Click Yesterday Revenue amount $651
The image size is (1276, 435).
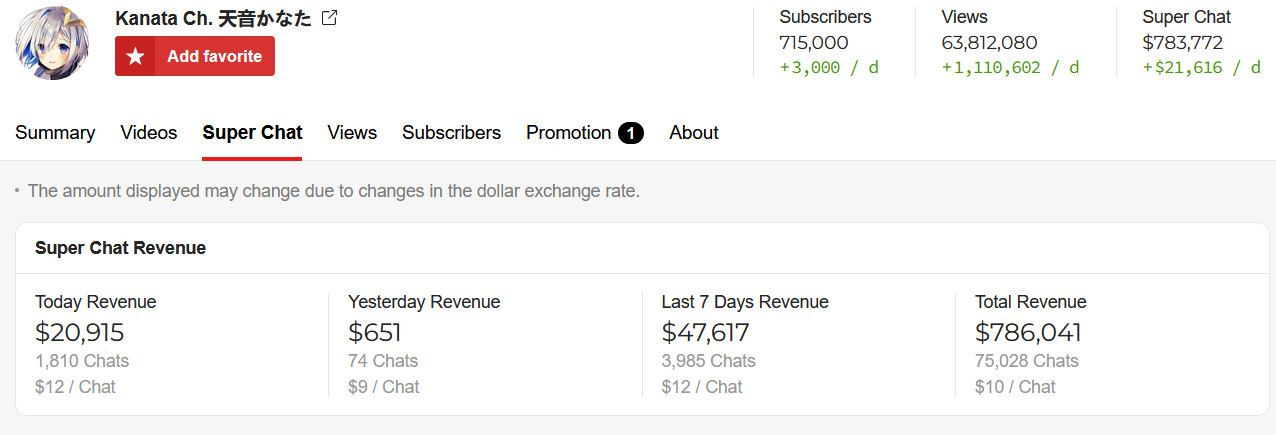(x=375, y=332)
